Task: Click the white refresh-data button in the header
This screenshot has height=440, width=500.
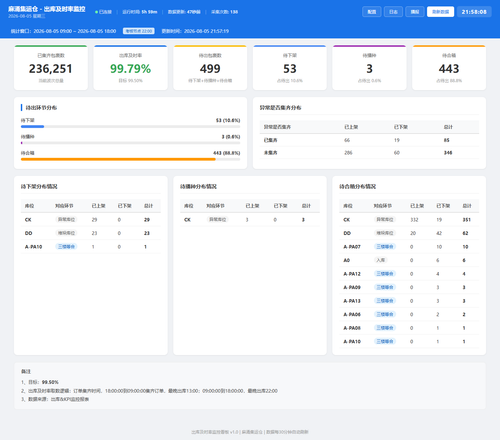Action: click(x=440, y=12)
